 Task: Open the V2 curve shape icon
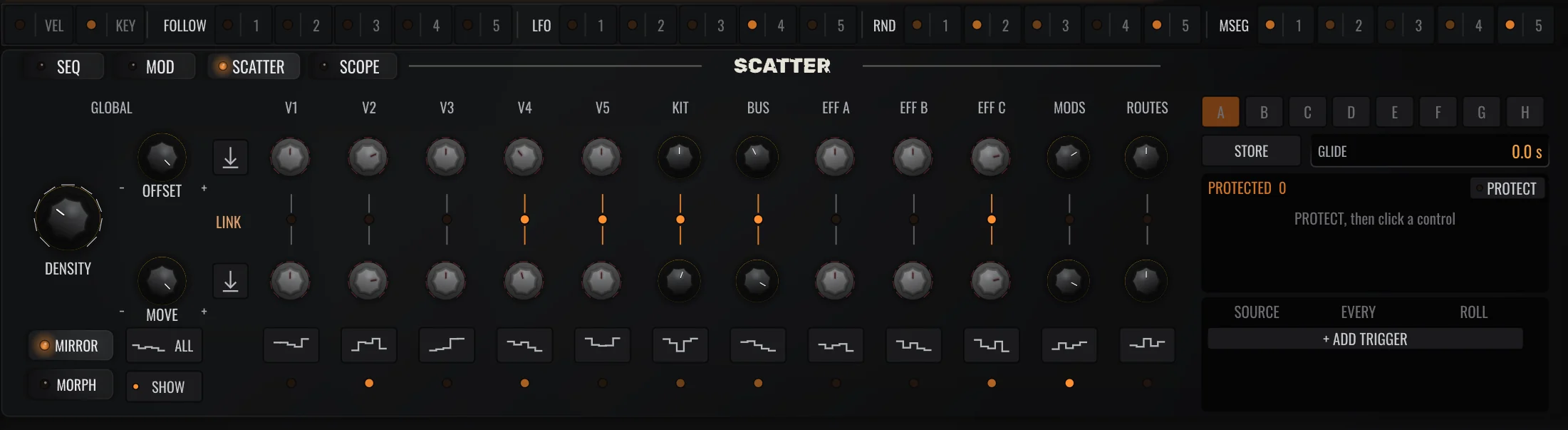369,345
